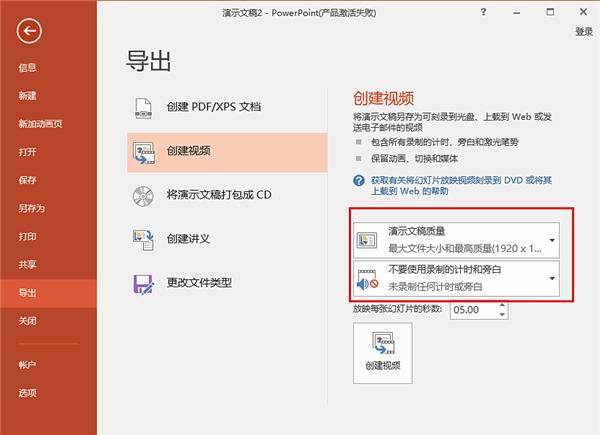Click the Create Handouts icon

(x=143, y=239)
